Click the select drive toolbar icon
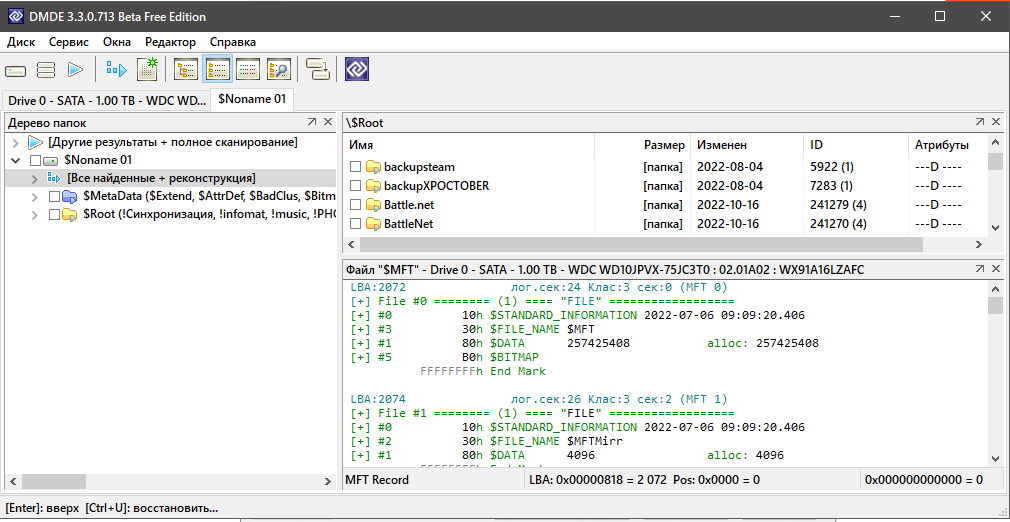The width and height of the screenshot is (1010, 522). point(15,70)
